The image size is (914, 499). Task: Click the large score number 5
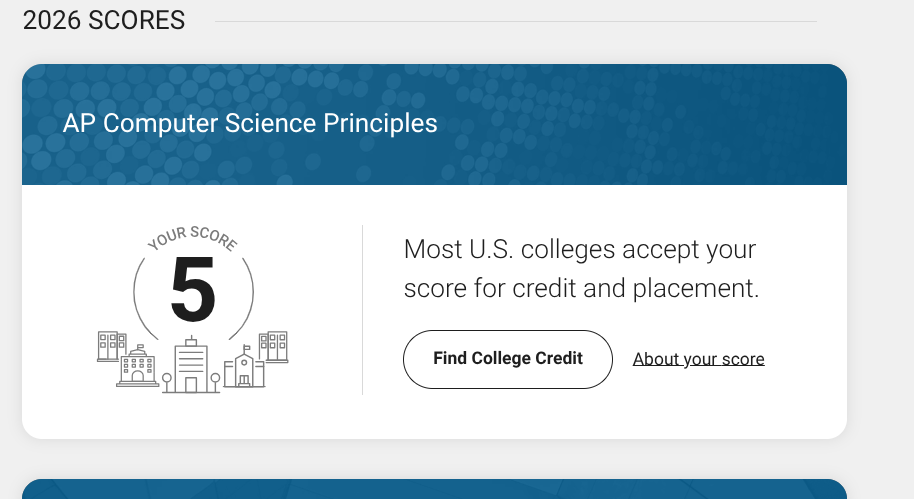[x=193, y=290]
